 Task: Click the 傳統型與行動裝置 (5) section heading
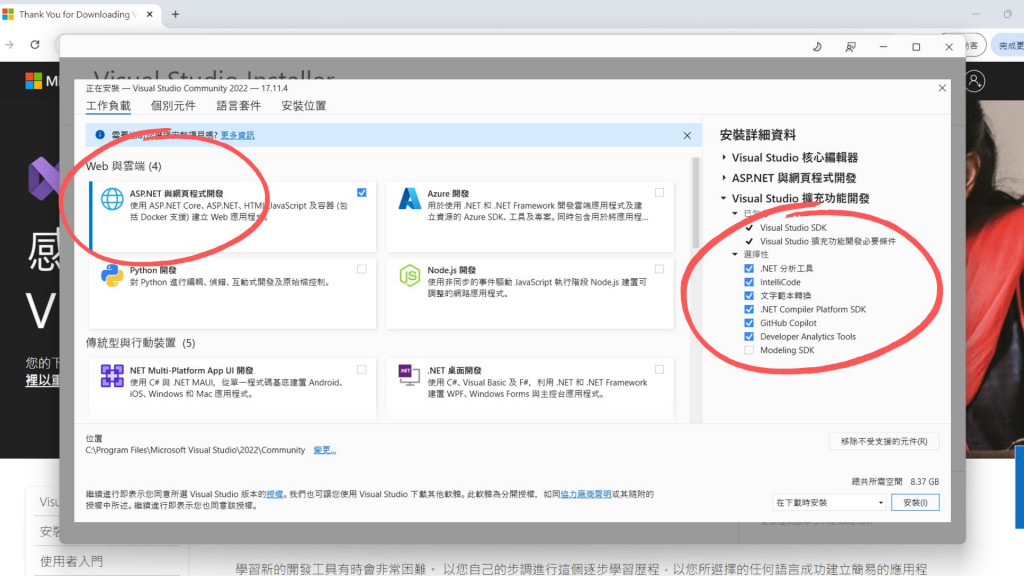[140, 343]
